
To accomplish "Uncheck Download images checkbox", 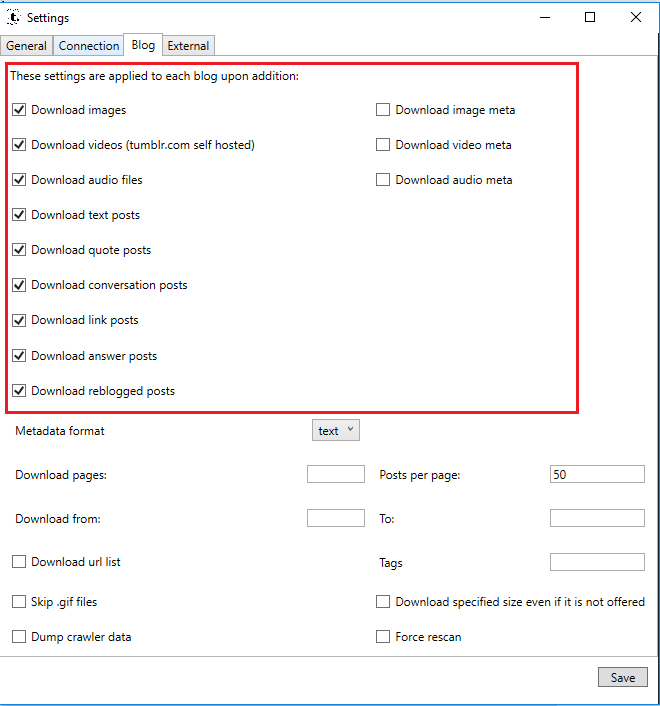I will [x=19, y=110].
